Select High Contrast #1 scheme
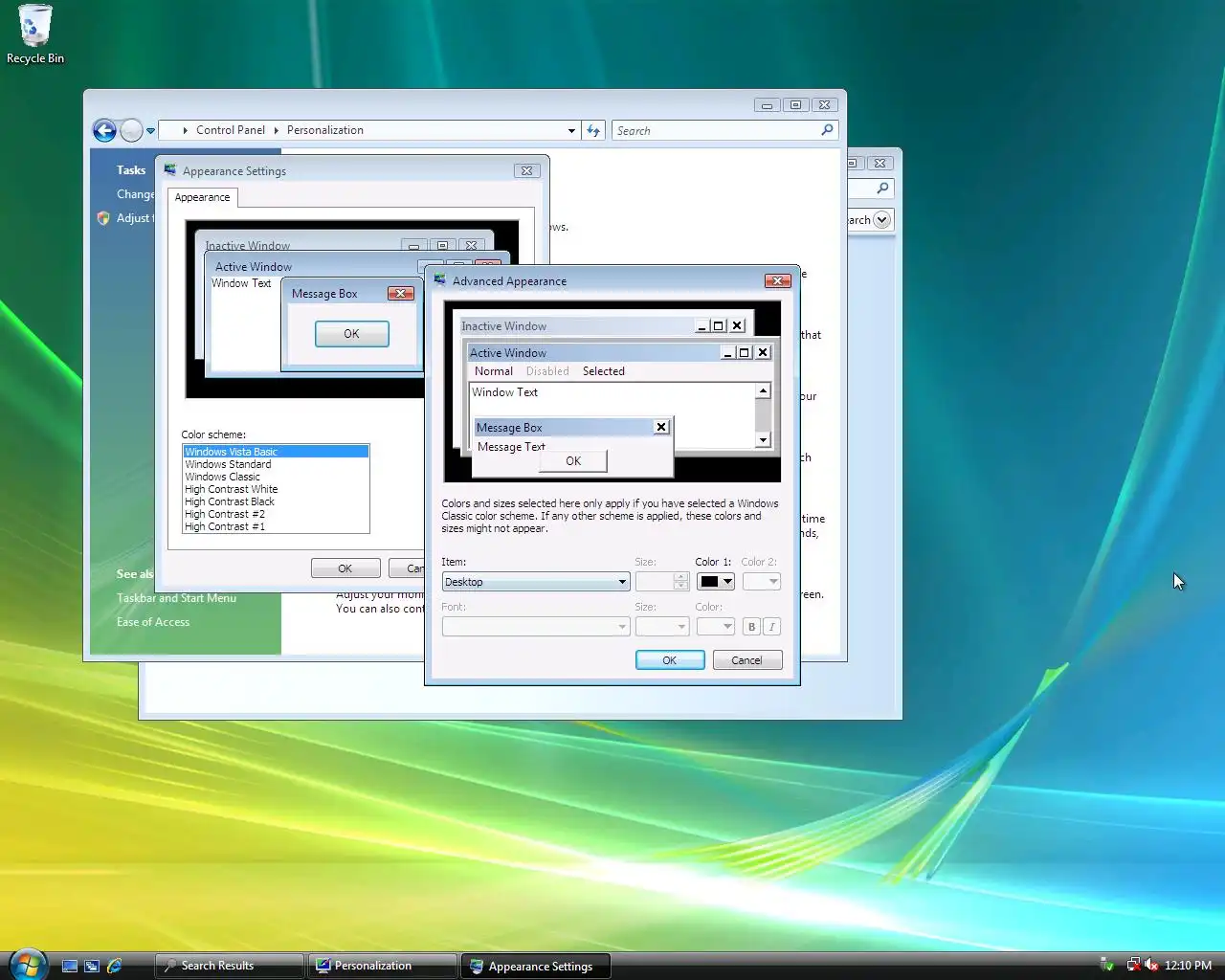The width and height of the screenshot is (1225, 980). (x=276, y=526)
